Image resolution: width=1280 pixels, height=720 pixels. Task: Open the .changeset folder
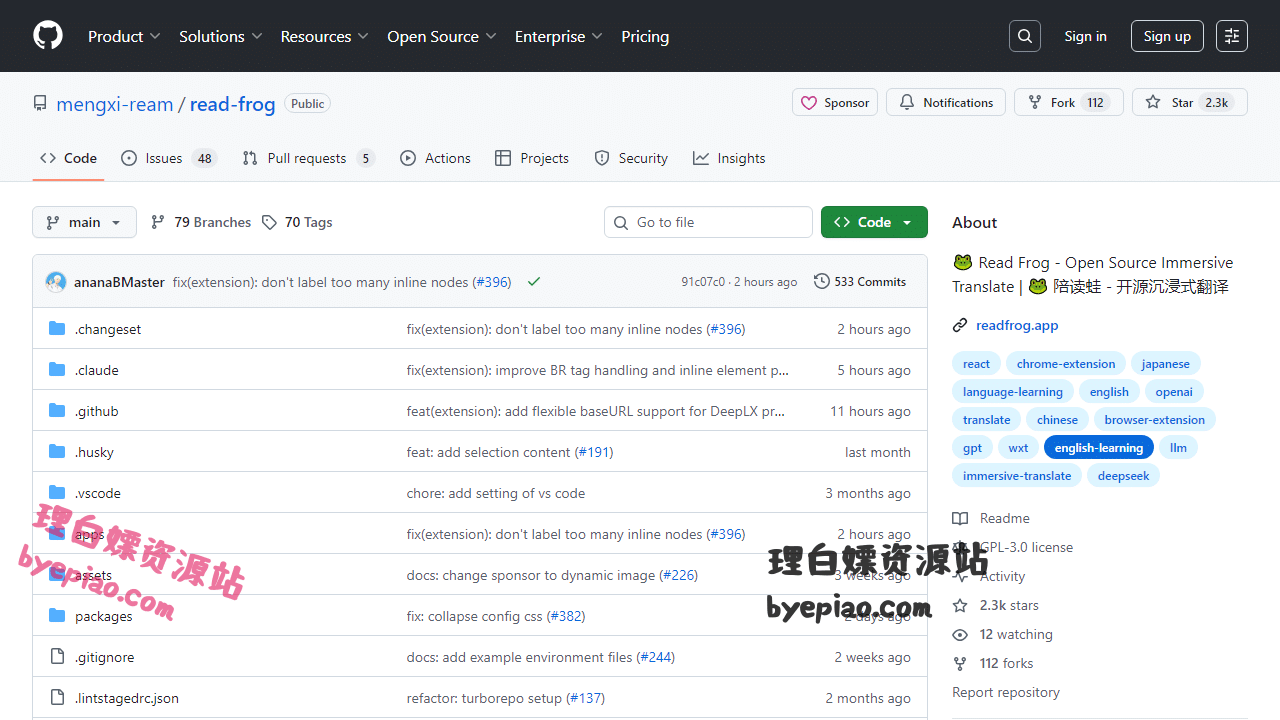[x=108, y=329]
